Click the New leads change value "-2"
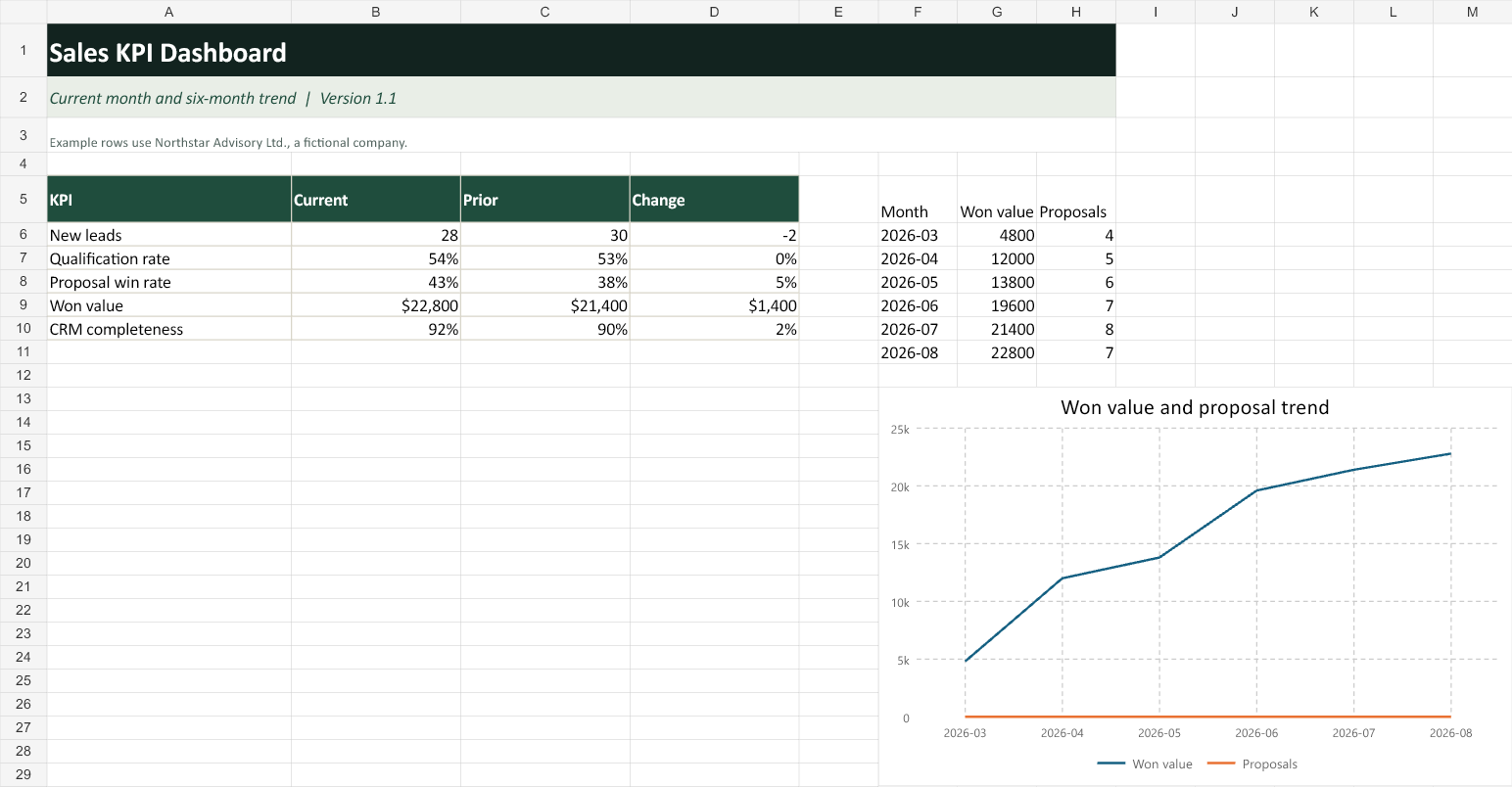This screenshot has height=787, width=1512. pos(714,235)
